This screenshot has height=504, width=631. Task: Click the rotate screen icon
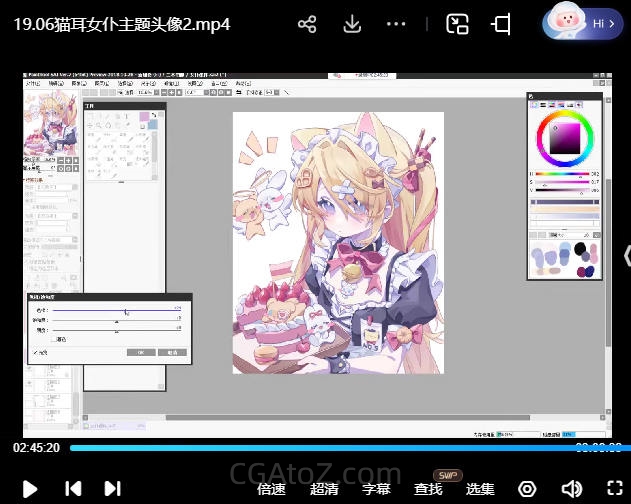tap(501, 24)
